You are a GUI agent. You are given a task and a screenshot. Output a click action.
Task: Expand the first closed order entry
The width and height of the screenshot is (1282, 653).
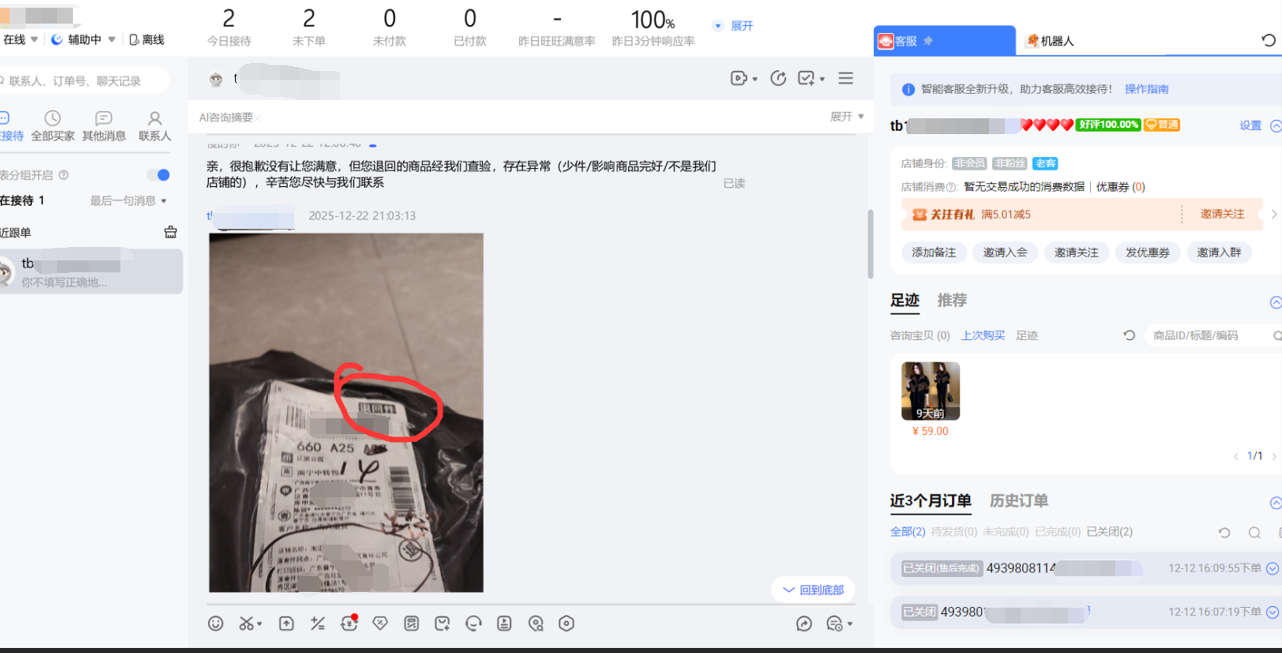1272,568
